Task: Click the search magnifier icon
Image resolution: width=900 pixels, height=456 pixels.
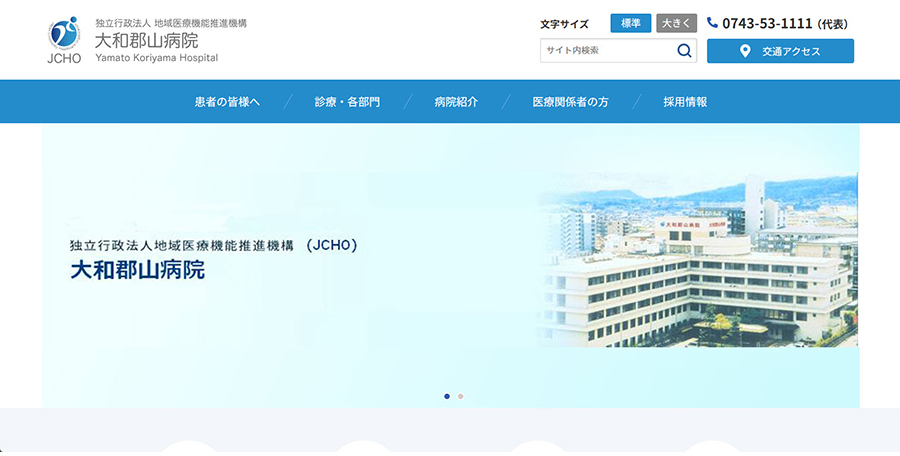Action: click(x=684, y=51)
